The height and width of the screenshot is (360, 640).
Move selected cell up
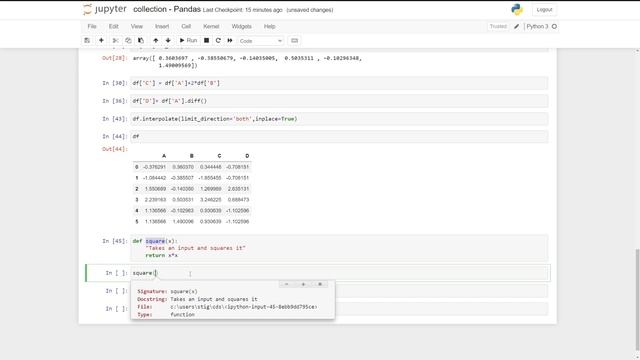click(156, 40)
